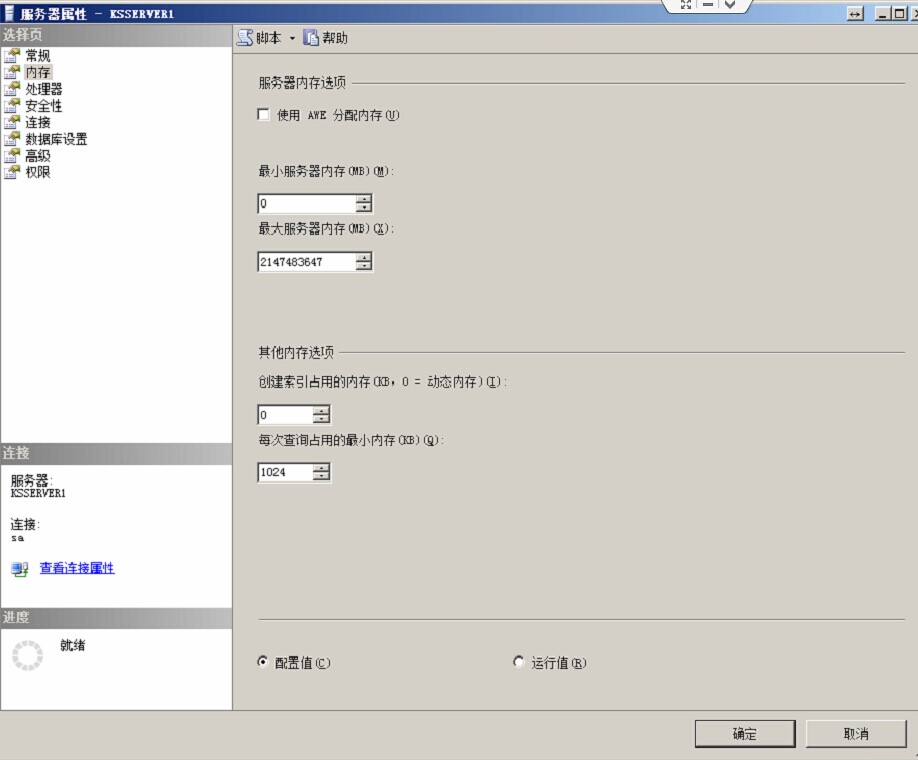Click the 每次查询占用的最小内存 field showing 1024
This screenshot has height=760, width=918.
[x=285, y=472]
